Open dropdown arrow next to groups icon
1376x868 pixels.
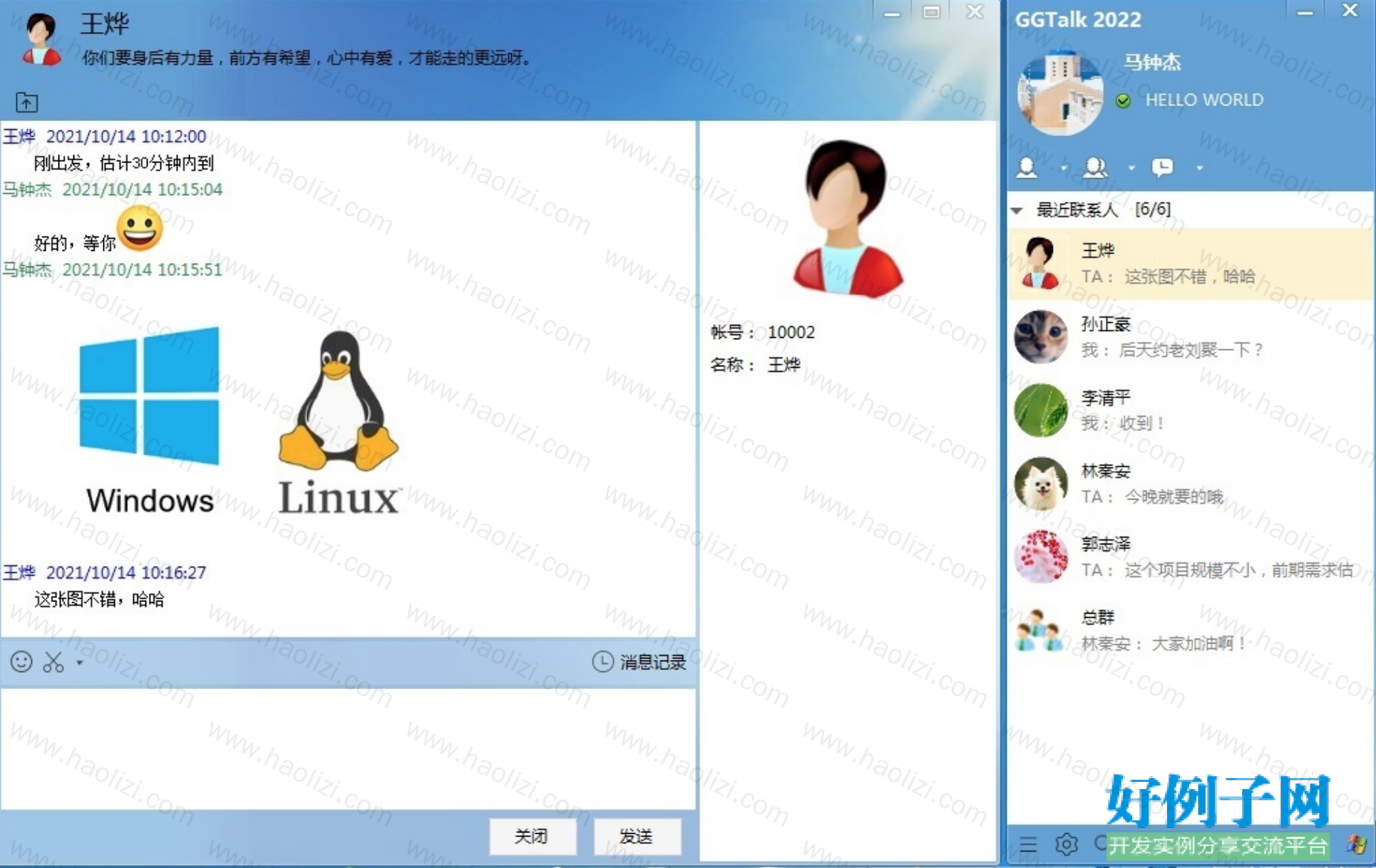(x=1131, y=168)
